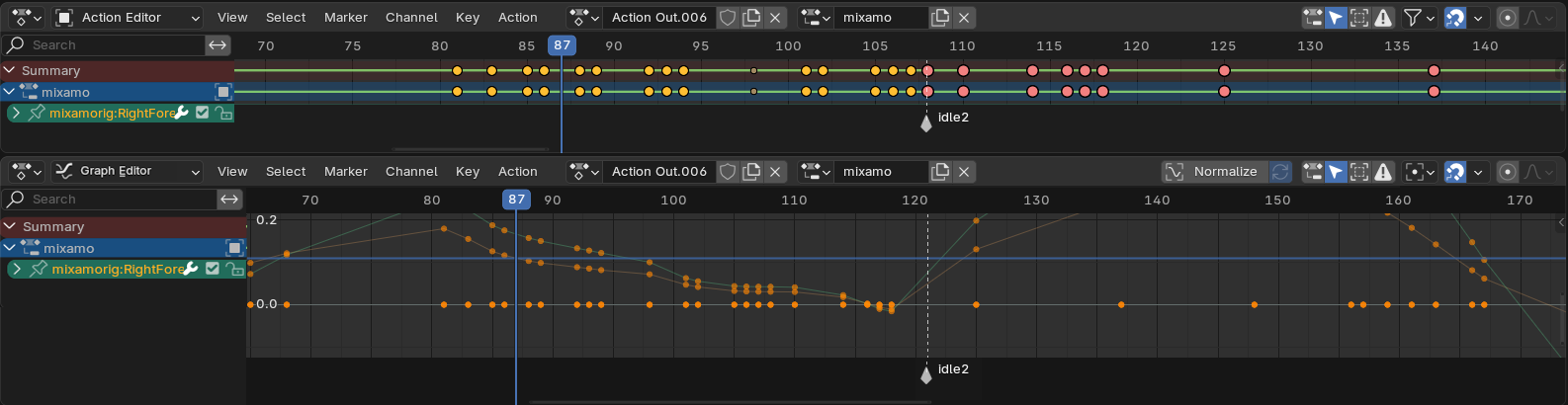Open snapping options in Graph Editor

click(1478, 171)
